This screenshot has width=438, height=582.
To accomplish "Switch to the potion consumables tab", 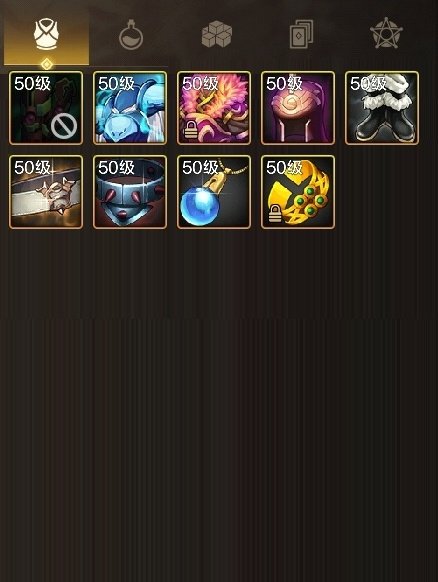I will [x=131, y=35].
